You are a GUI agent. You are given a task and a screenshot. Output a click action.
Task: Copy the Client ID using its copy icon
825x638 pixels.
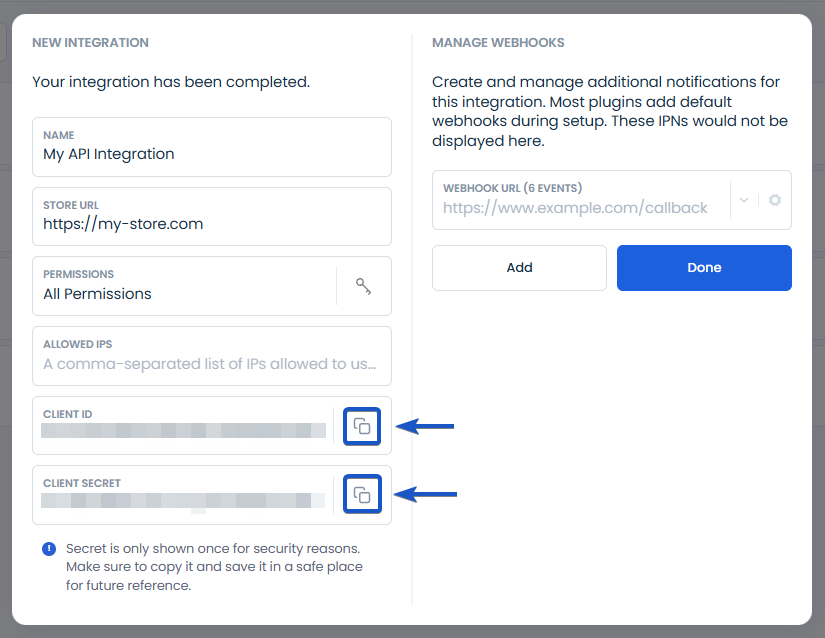362,426
